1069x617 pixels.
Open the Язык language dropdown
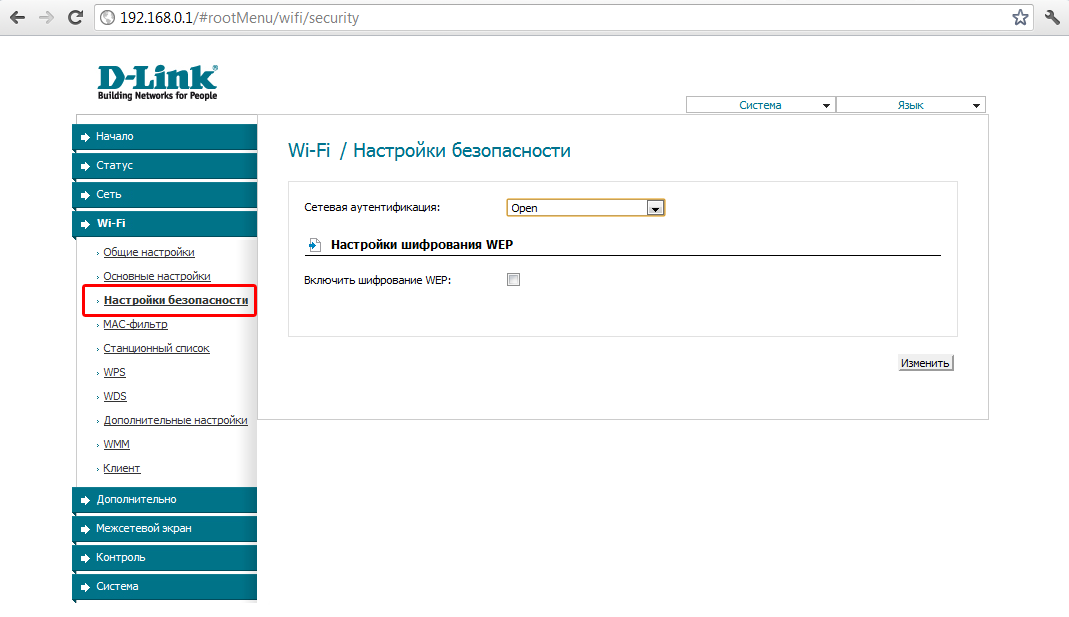(910, 105)
